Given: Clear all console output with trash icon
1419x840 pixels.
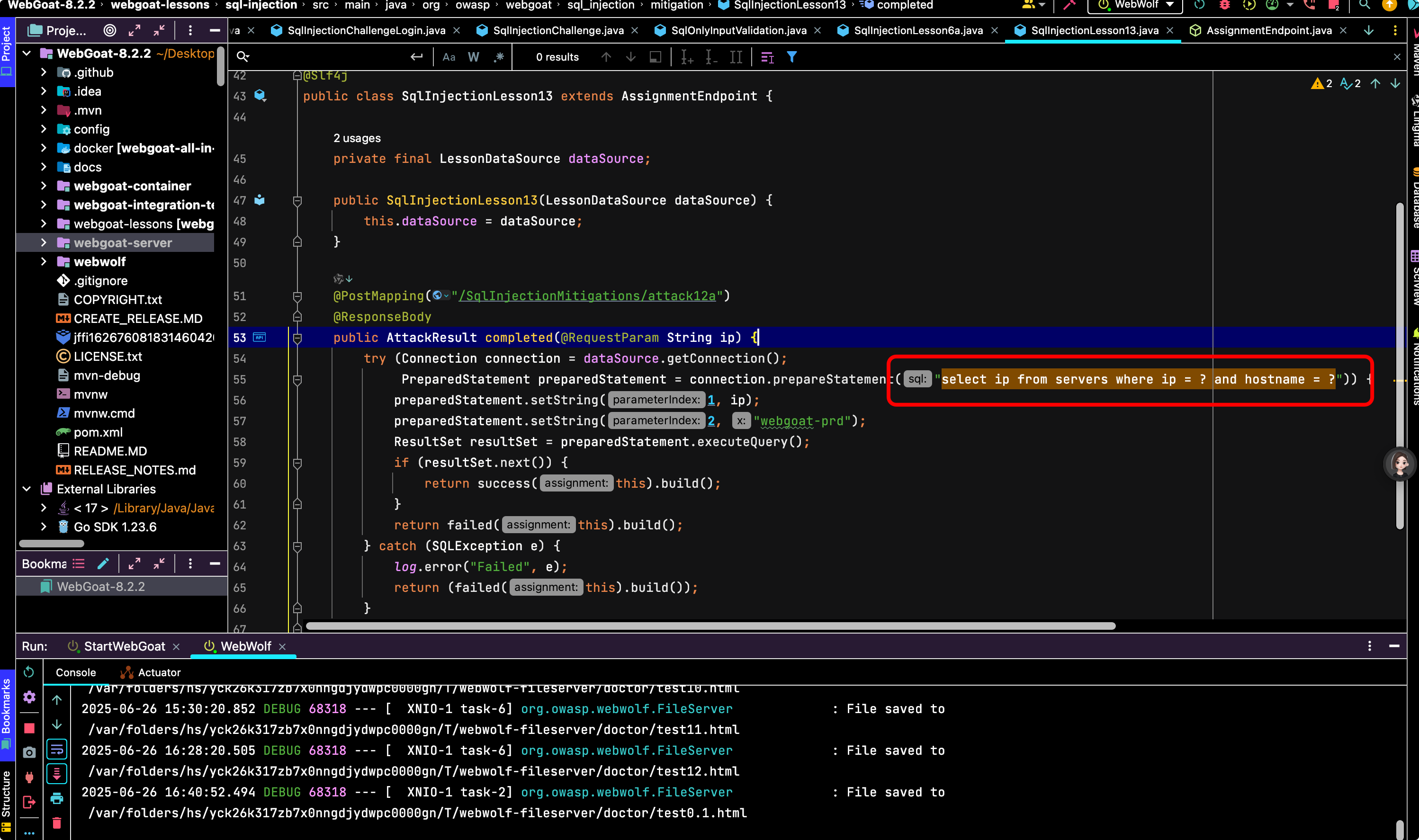Looking at the screenshot, I should pyautogui.click(x=57, y=823).
